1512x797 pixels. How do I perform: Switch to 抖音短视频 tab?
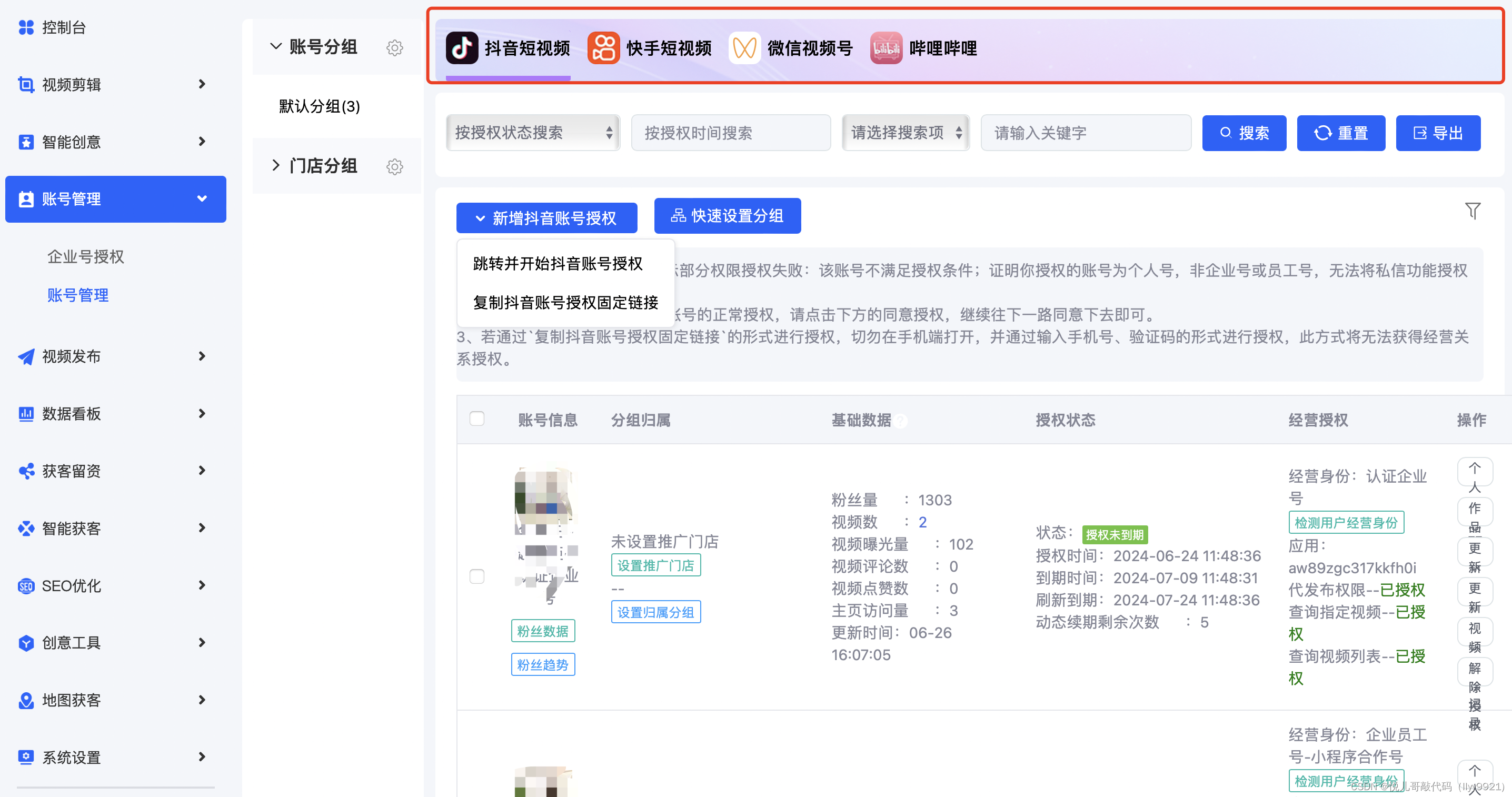click(x=509, y=48)
